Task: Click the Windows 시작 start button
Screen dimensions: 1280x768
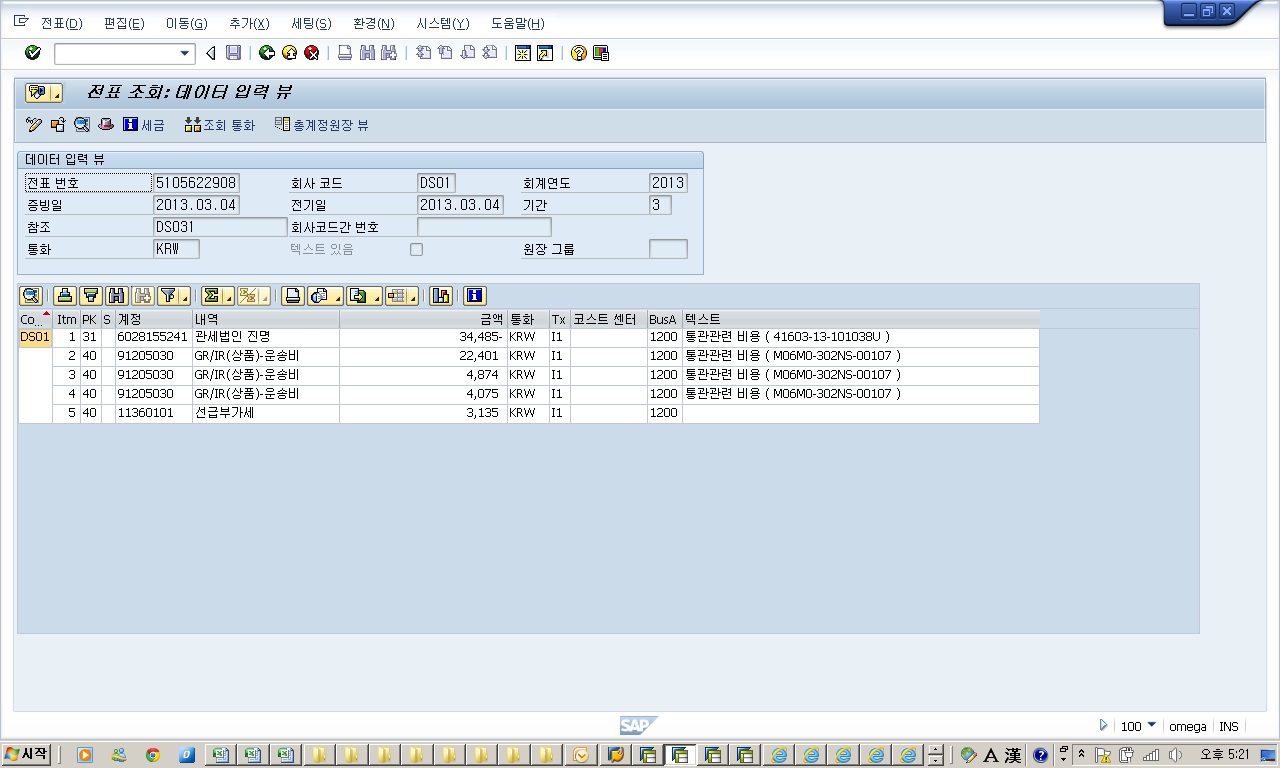Action: 26,755
